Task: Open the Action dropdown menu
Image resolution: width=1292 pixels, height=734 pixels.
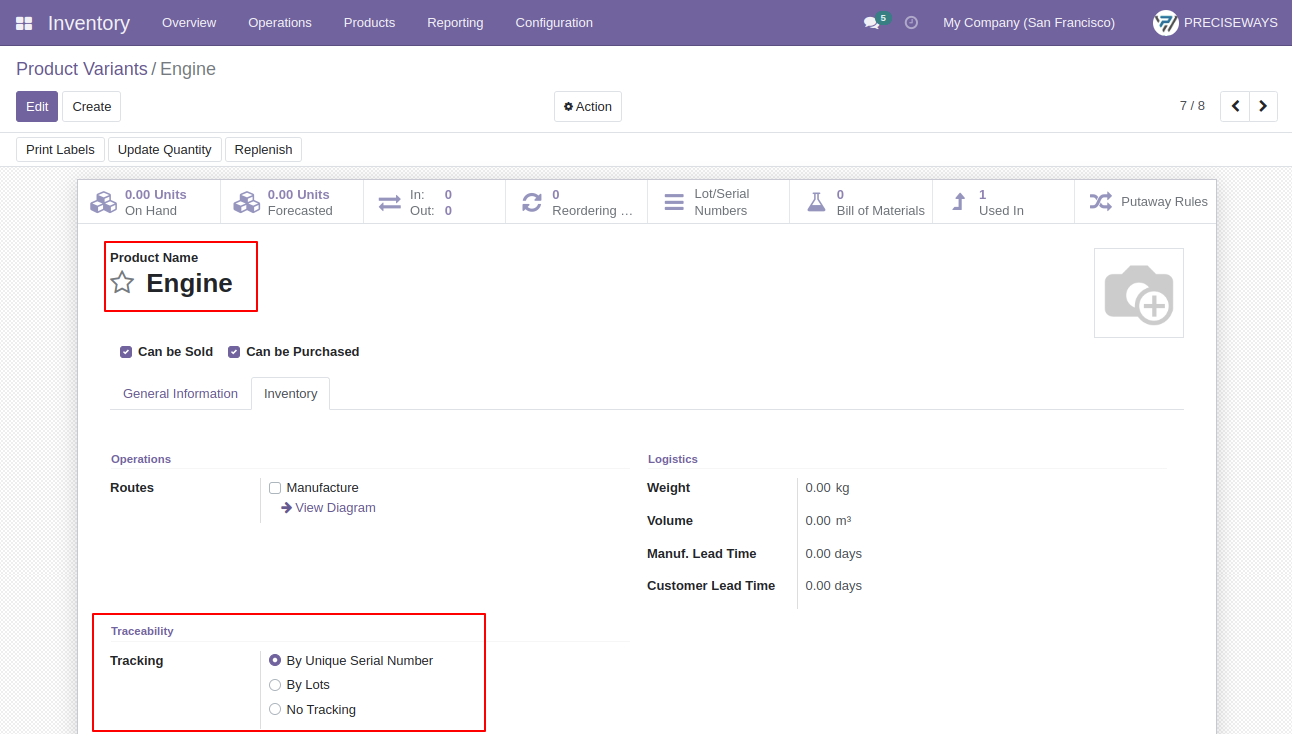Action: [x=588, y=107]
